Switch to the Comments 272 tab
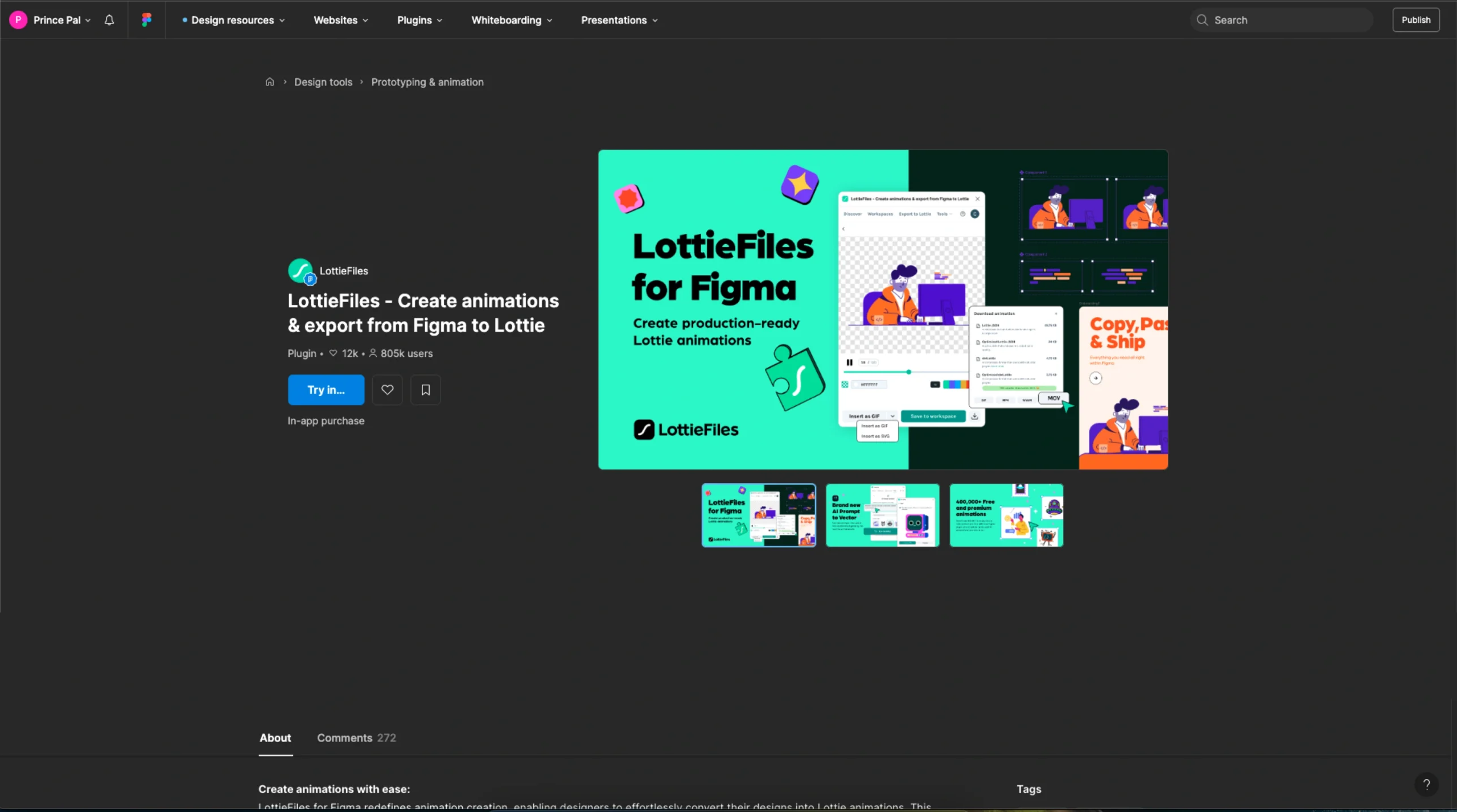Image resolution: width=1457 pixels, height=812 pixels. [x=356, y=738]
